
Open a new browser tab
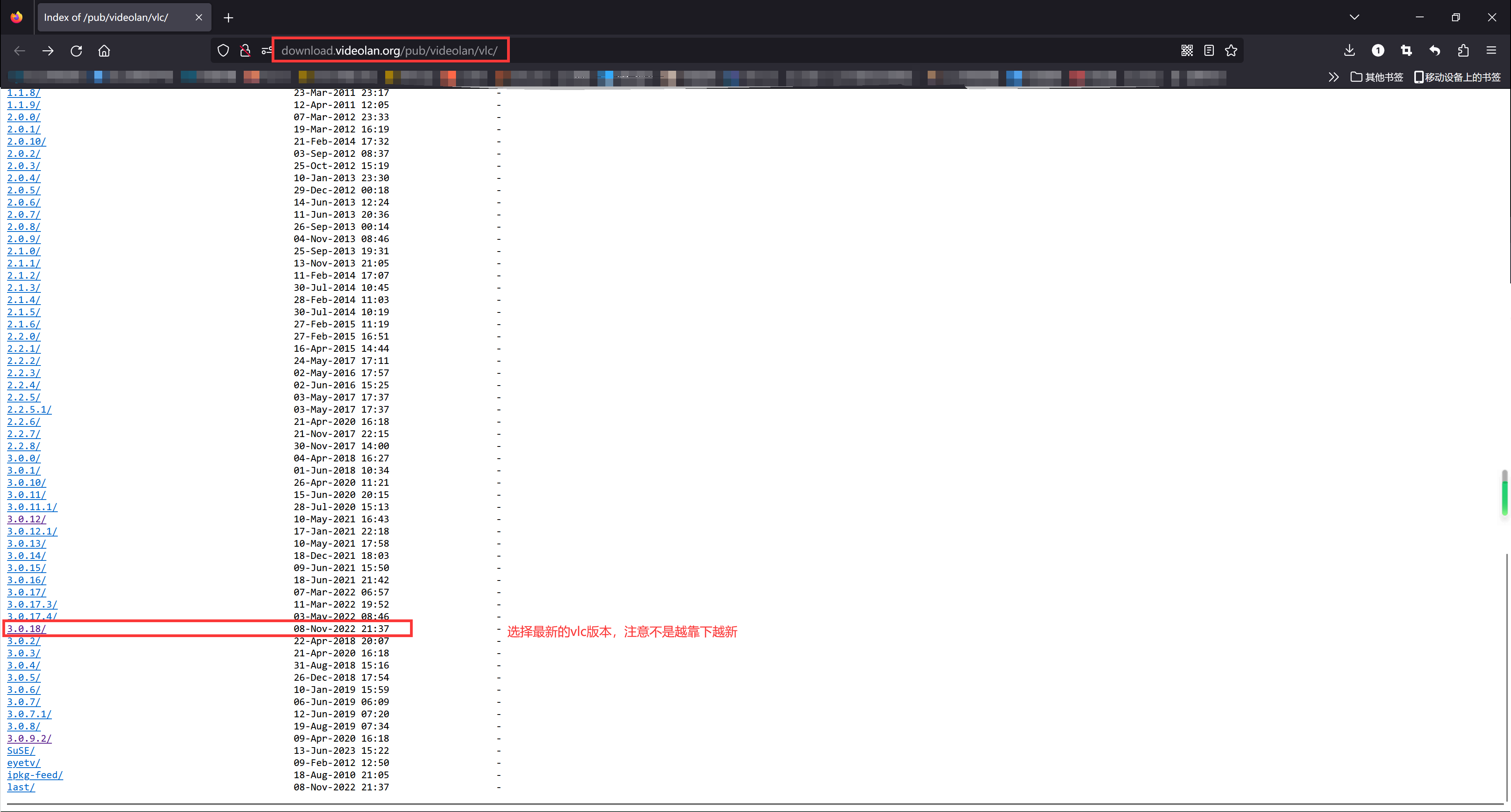point(228,18)
